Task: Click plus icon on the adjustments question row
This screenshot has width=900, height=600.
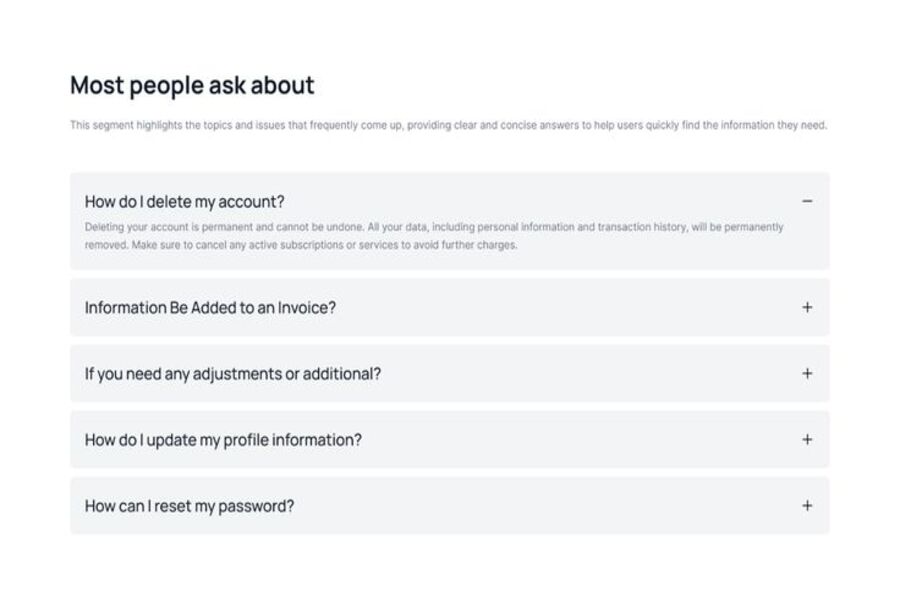Action: 807,373
